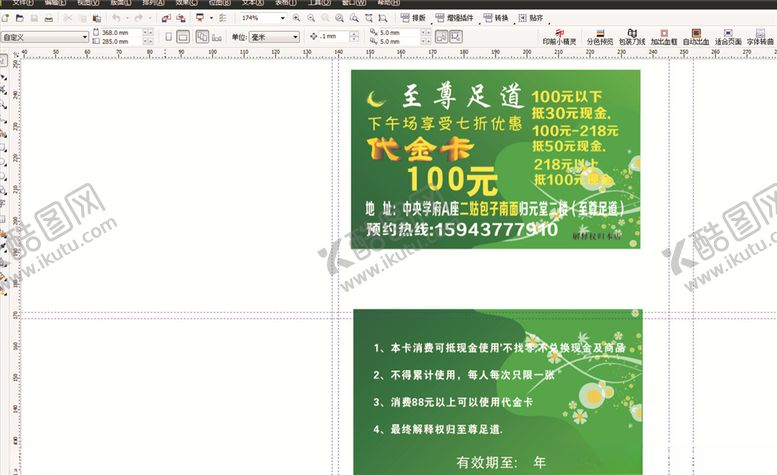Click the alignment options icon before zoom level
Viewport: 777px width, 475px height.
pos(223,18)
